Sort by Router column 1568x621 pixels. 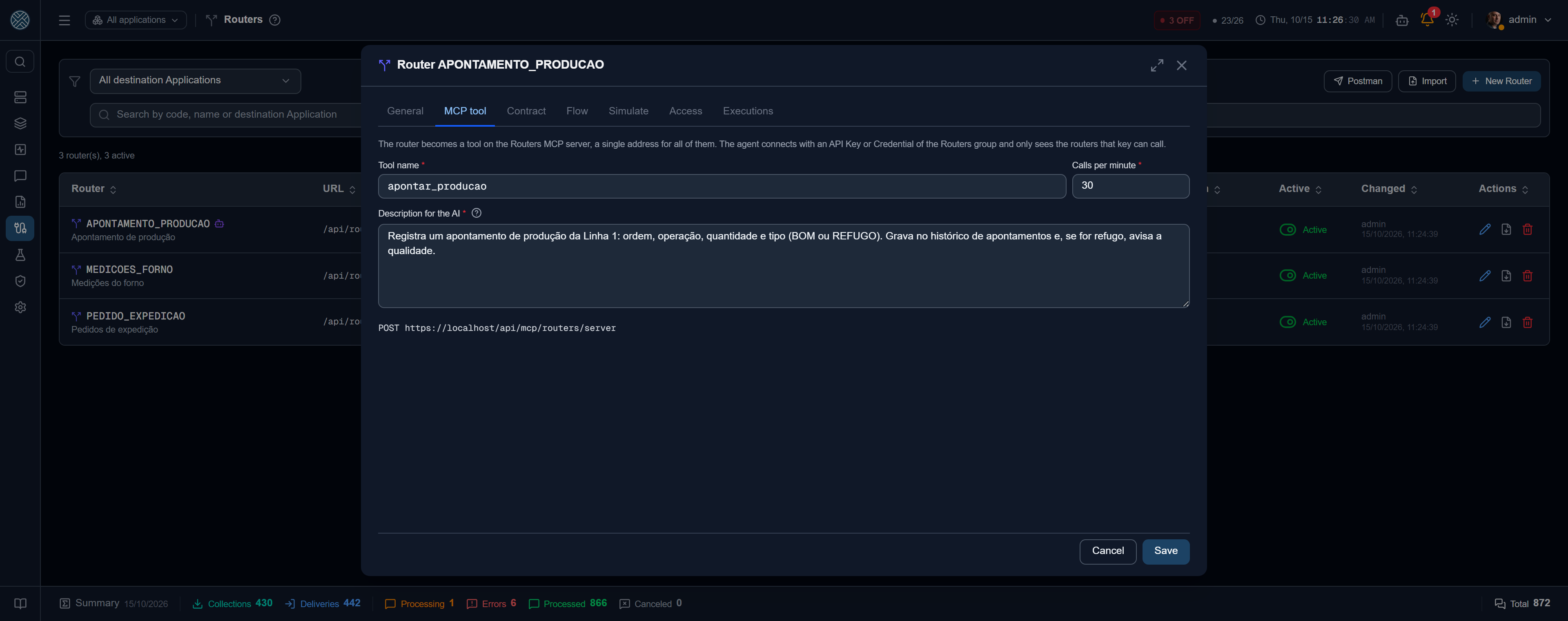click(x=94, y=189)
